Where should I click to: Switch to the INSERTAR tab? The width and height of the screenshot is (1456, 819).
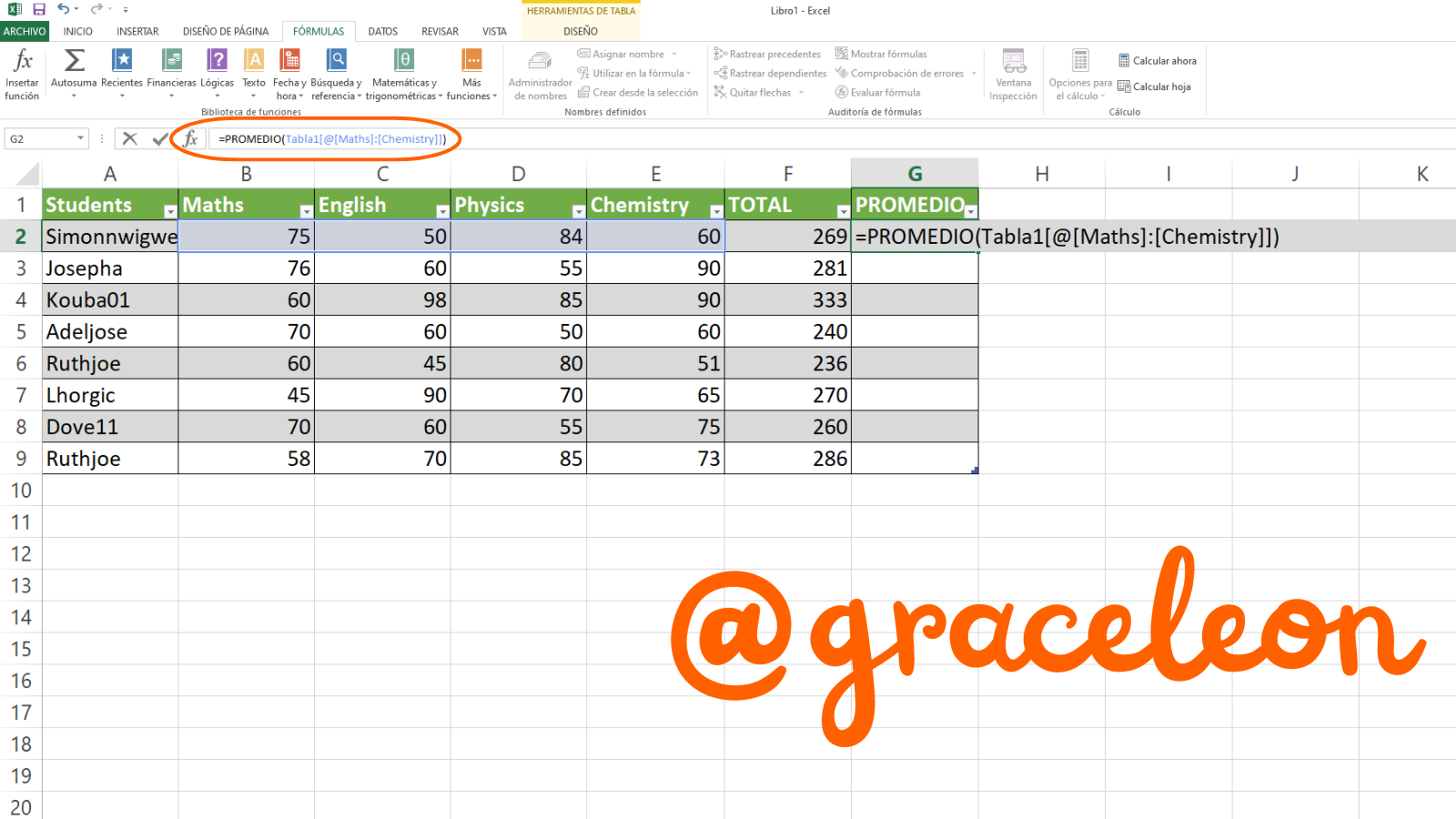pyautogui.click(x=137, y=31)
